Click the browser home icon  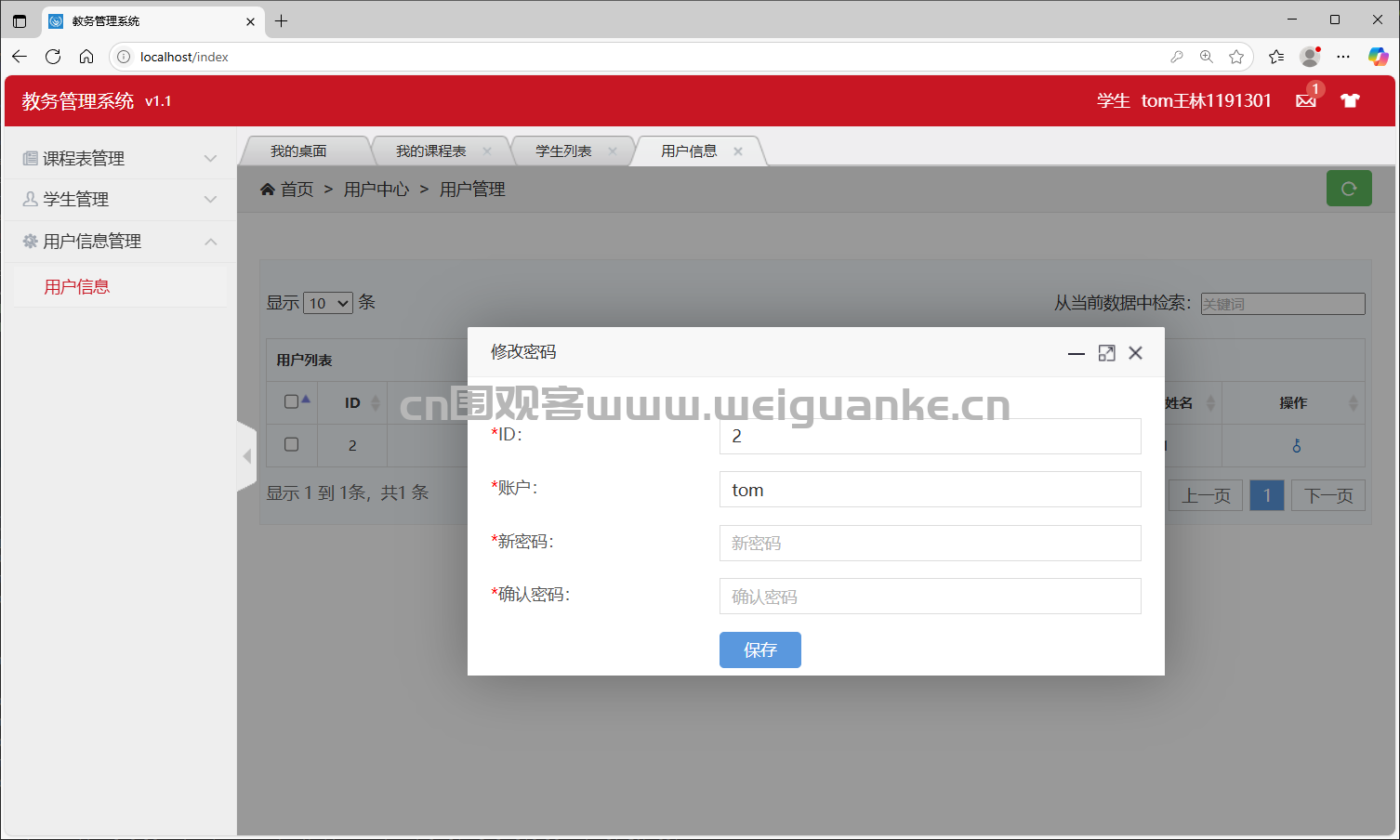pyautogui.click(x=86, y=57)
